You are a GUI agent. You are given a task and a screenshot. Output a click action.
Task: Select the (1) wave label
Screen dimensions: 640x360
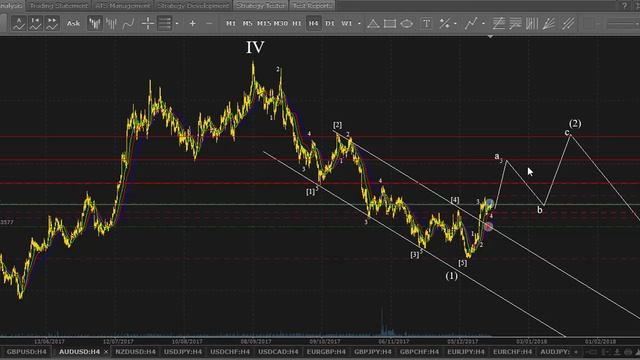451,276
